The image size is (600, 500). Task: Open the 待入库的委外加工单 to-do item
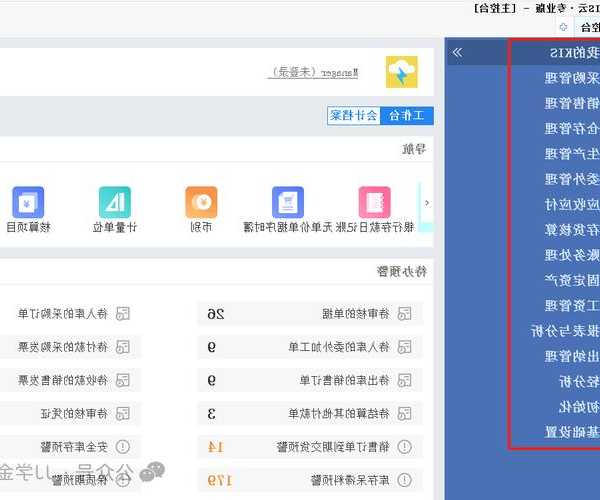coord(340,347)
